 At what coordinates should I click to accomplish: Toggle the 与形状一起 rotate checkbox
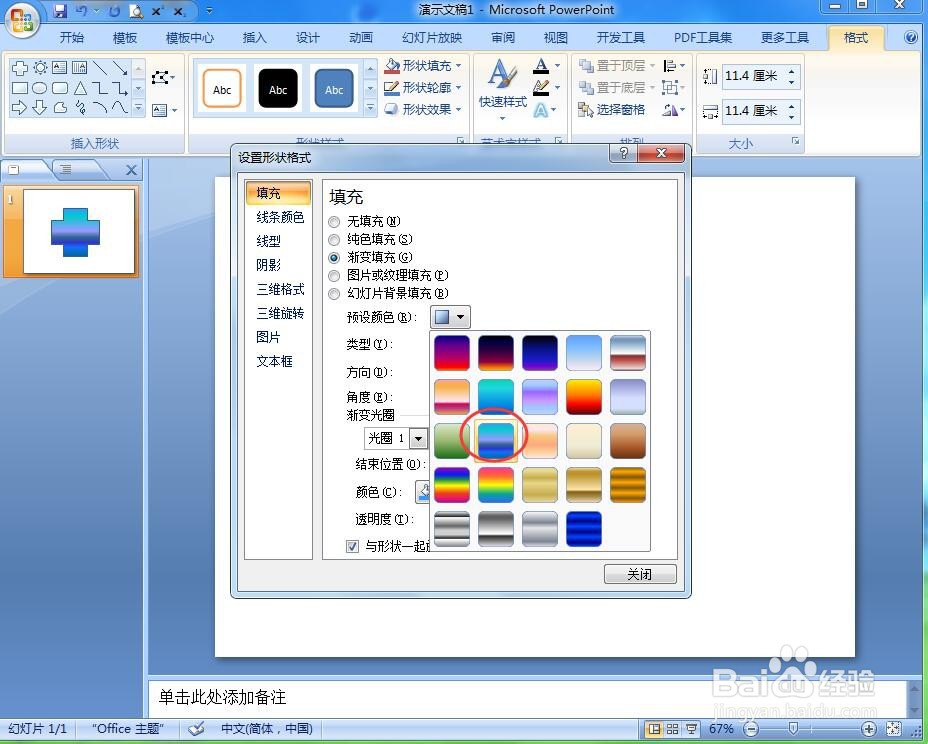pos(352,546)
